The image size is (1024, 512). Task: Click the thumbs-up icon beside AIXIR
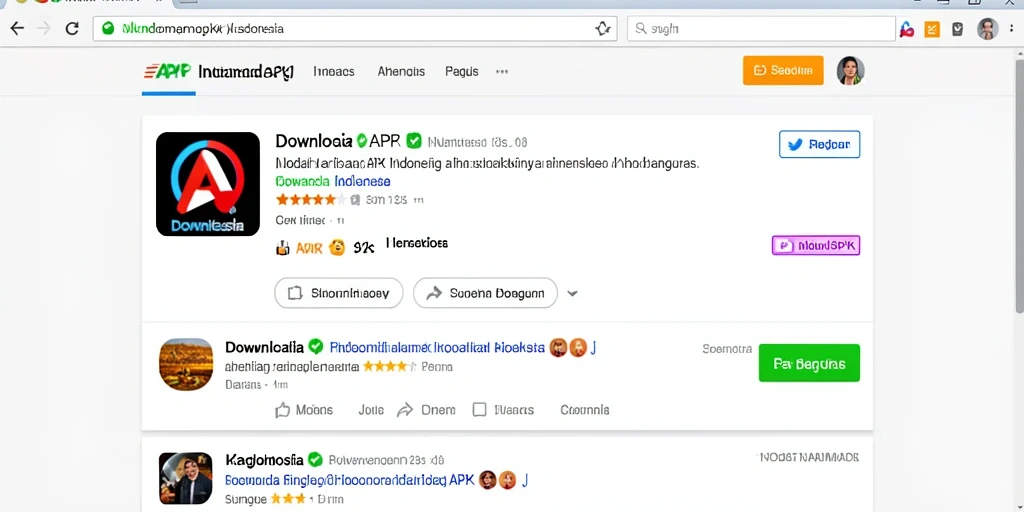click(283, 248)
